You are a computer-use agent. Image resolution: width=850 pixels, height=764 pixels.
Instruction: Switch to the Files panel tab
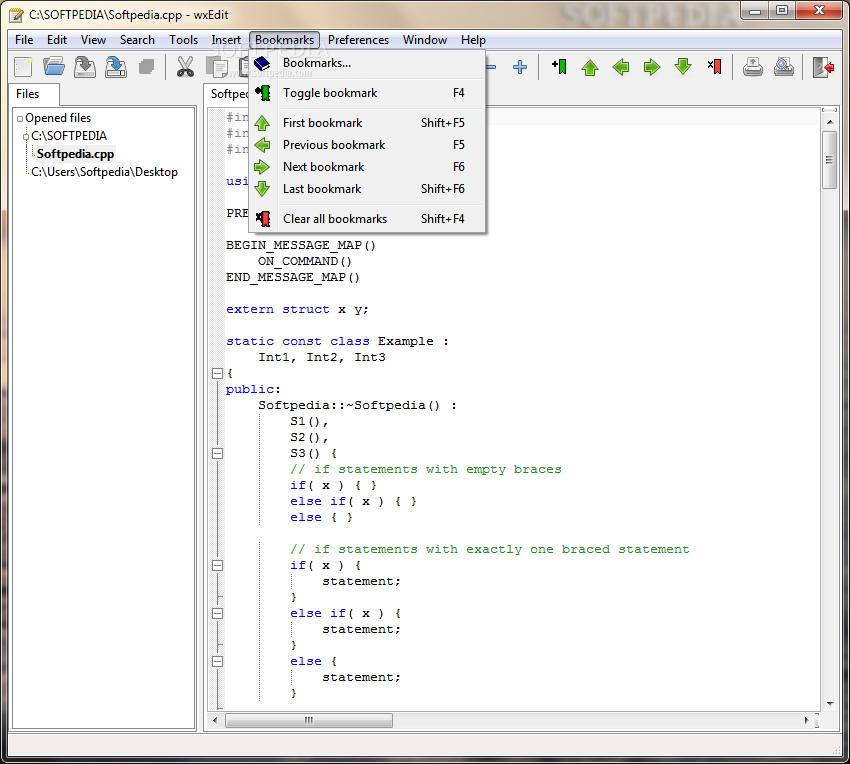click(28, 94)
